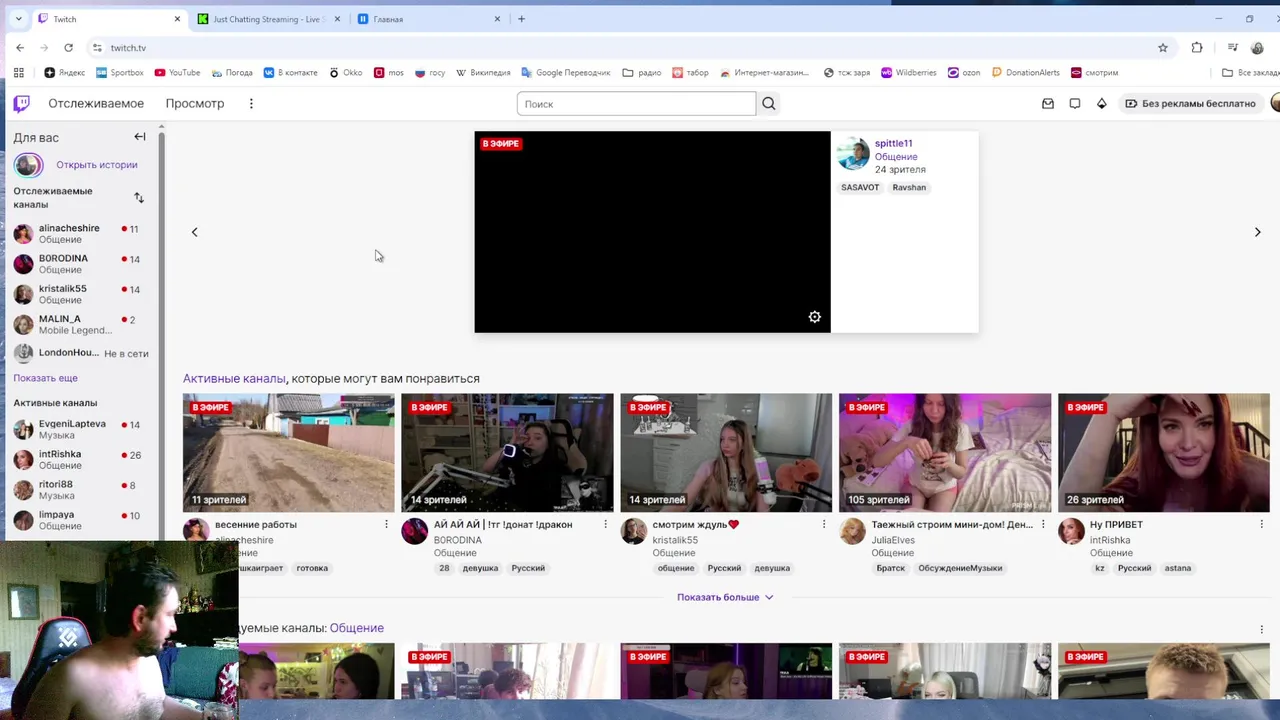This screenshot has width=1280, height=720.
Task: Click the Twitch logo home icon
Action: (21, 103)
